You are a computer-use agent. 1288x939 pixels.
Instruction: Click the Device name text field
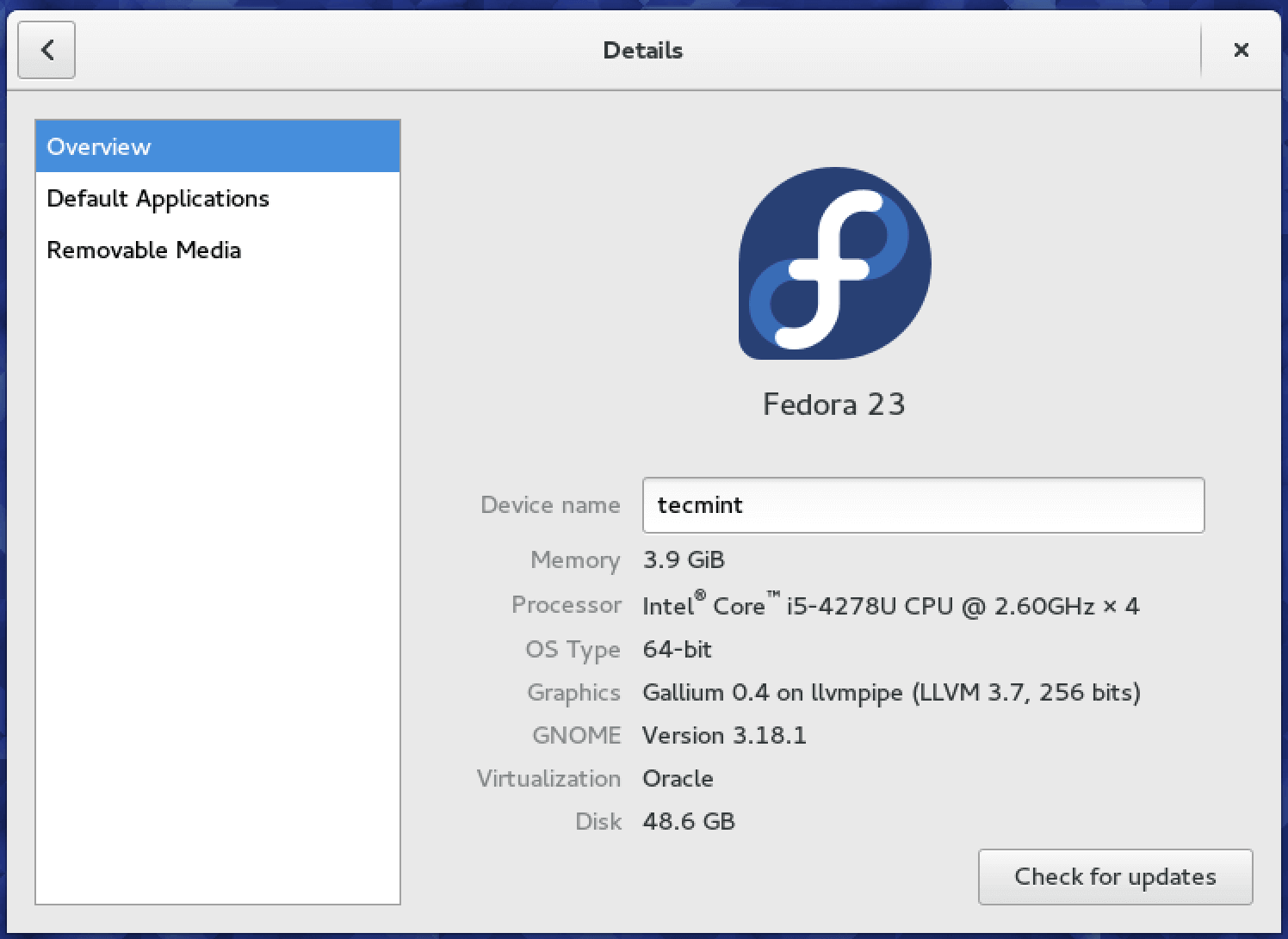pos(923,505)
